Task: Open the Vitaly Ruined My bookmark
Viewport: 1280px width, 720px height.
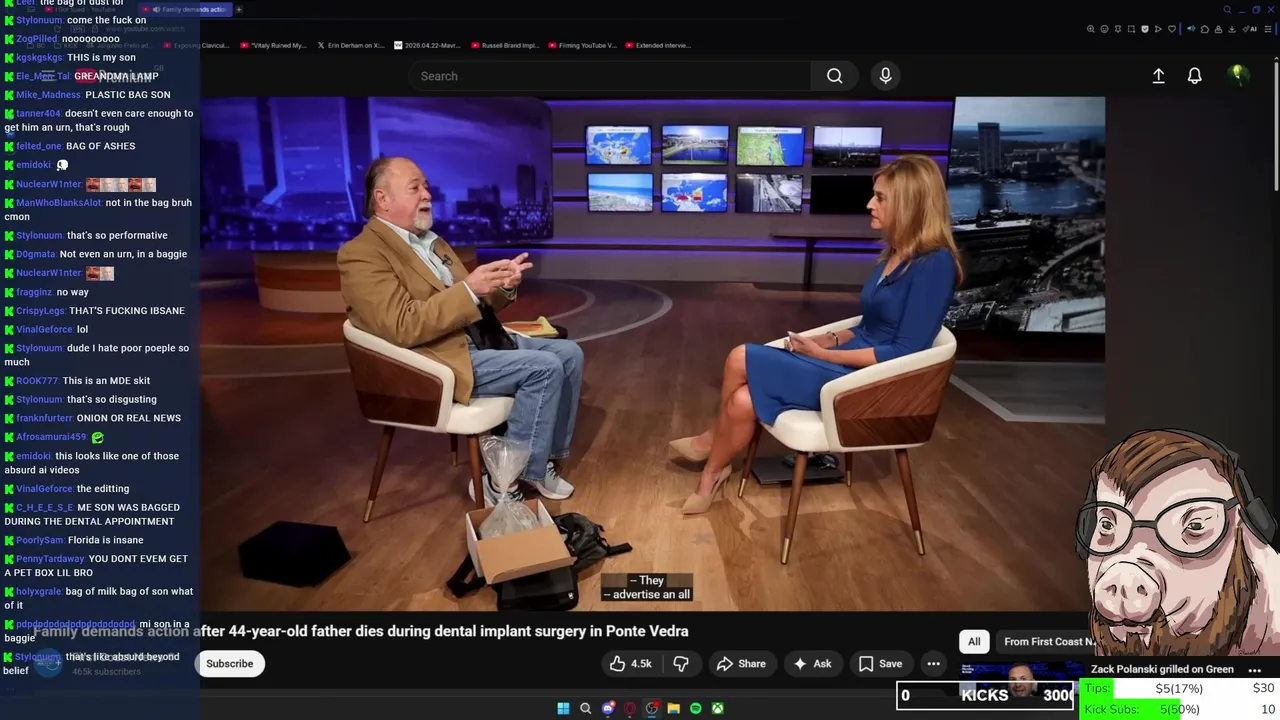Action: pyautogui.click(x=274, y=45)
